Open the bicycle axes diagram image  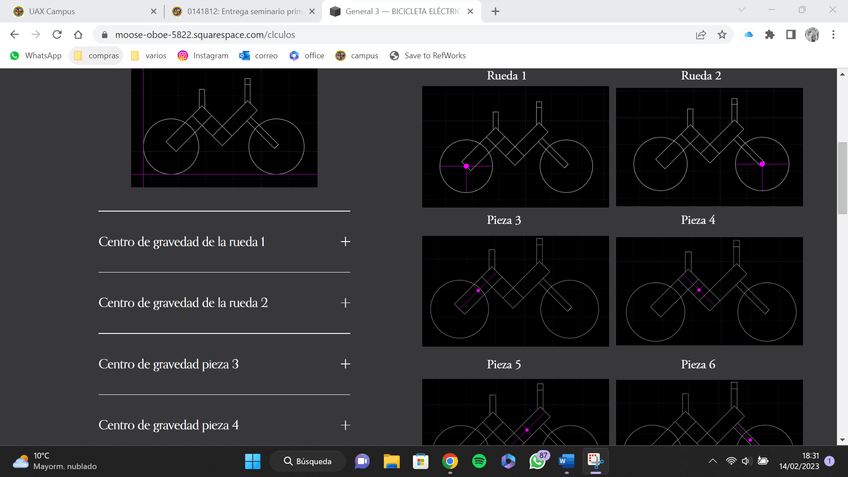click(x=224, y=128)
